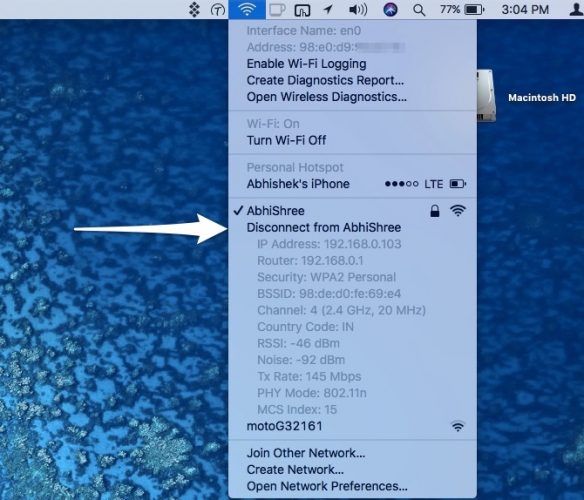Click the coffee cup menu bar icon
Screen dimensions: 584x500
277,10
